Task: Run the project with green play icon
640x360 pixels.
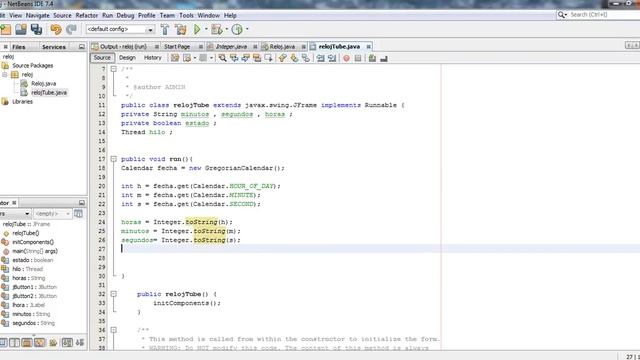Action: (197, 29)
